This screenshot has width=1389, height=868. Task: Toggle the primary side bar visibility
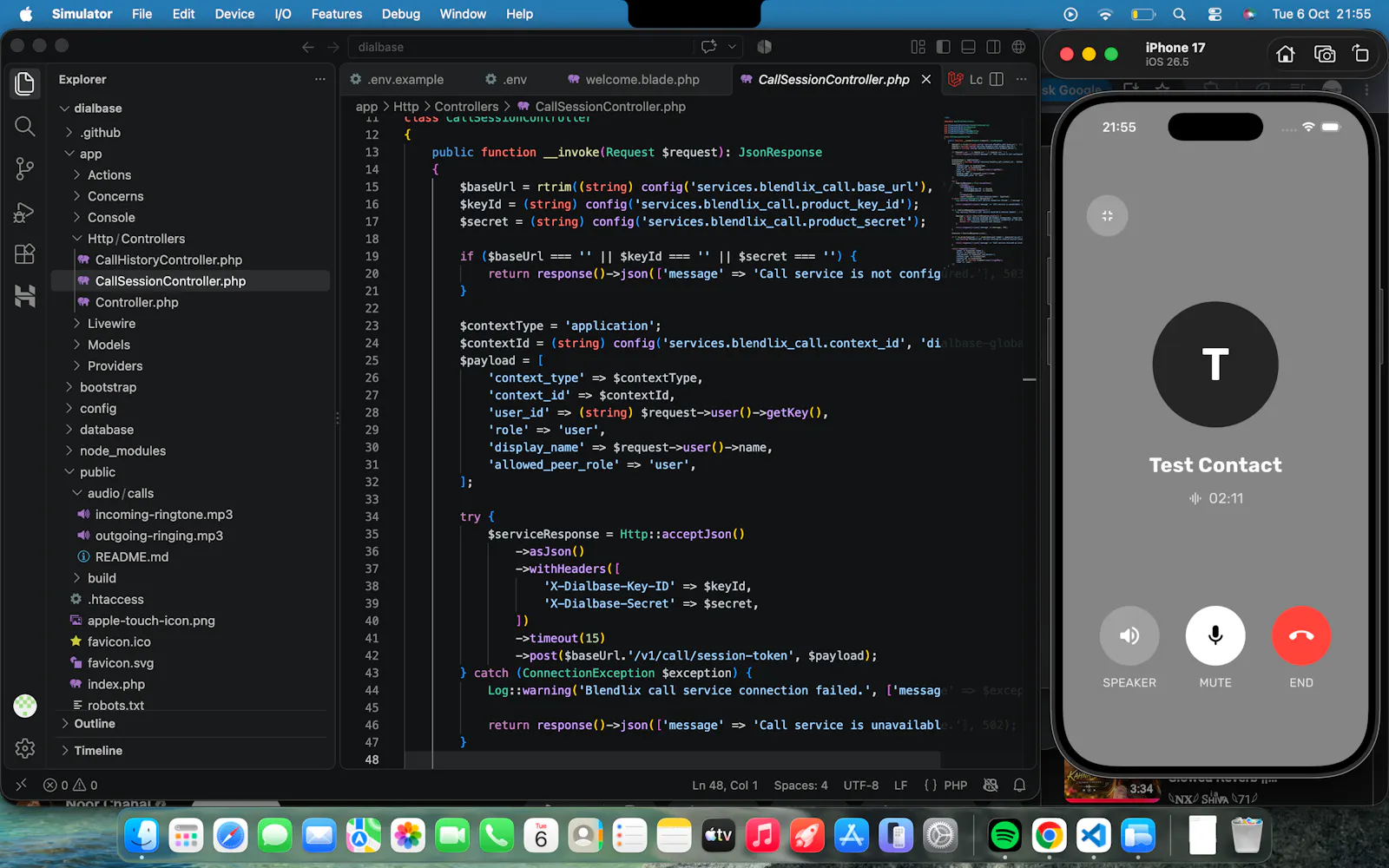point(944,47)
